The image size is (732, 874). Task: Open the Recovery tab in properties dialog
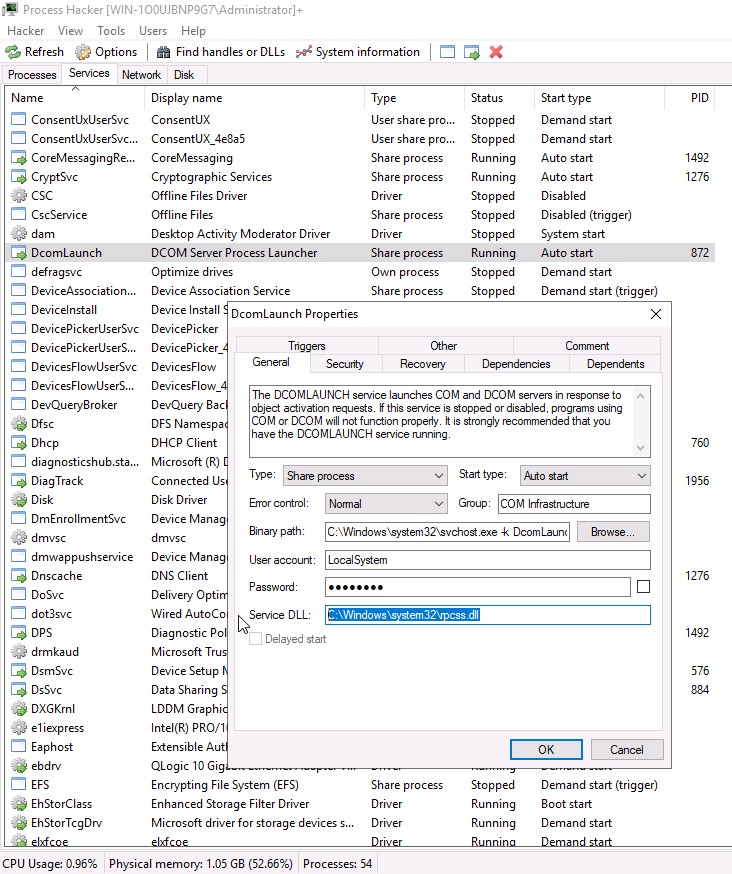(423, 364)
